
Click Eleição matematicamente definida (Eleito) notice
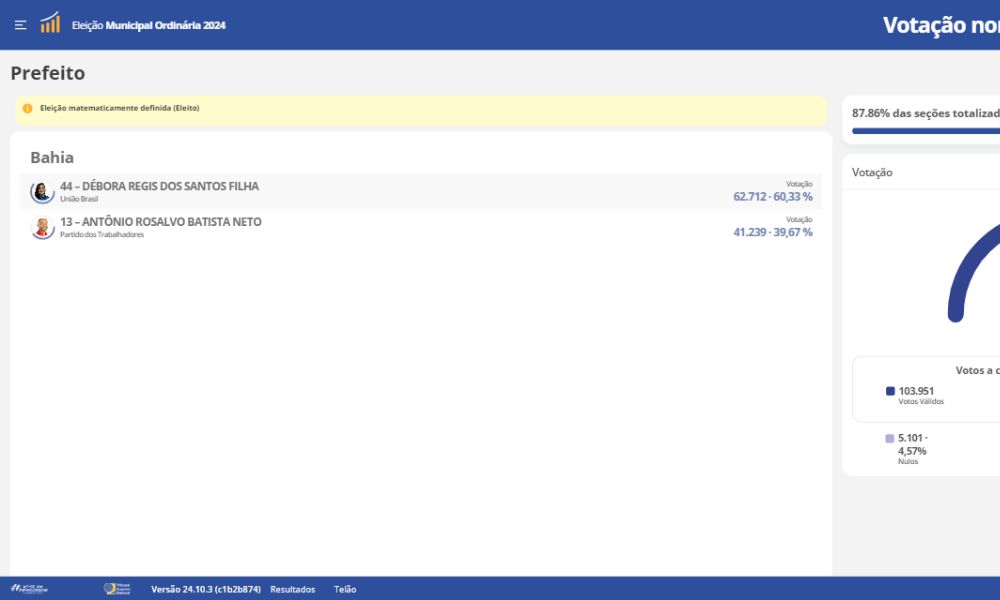tap(120, 108)
